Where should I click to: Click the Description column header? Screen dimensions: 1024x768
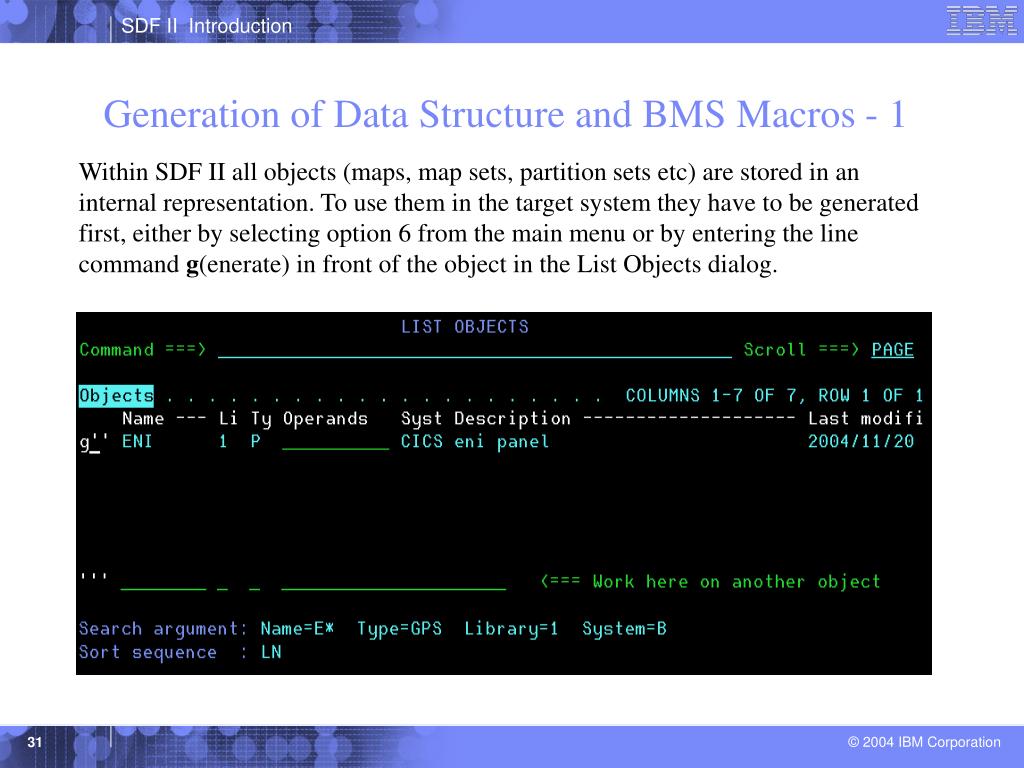click(x=512, y=419)
